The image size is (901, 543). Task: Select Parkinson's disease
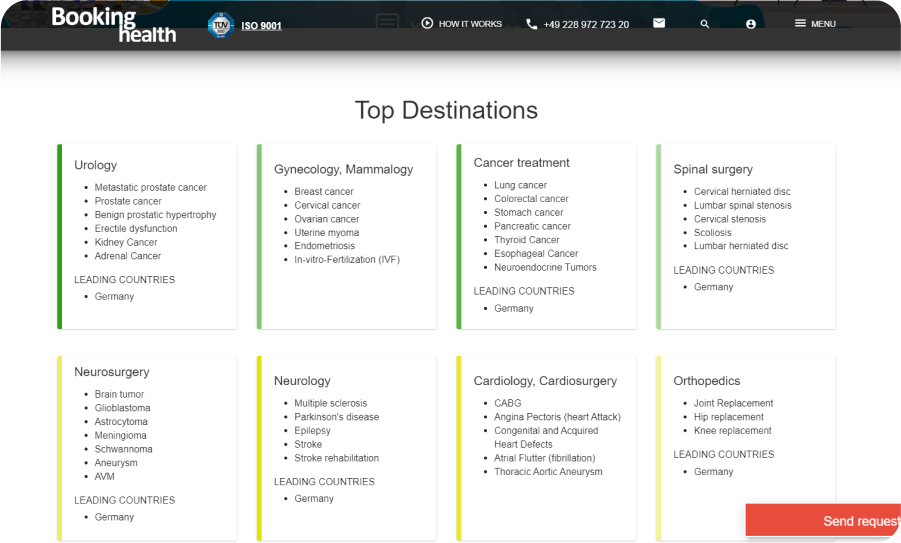(337, 417)
